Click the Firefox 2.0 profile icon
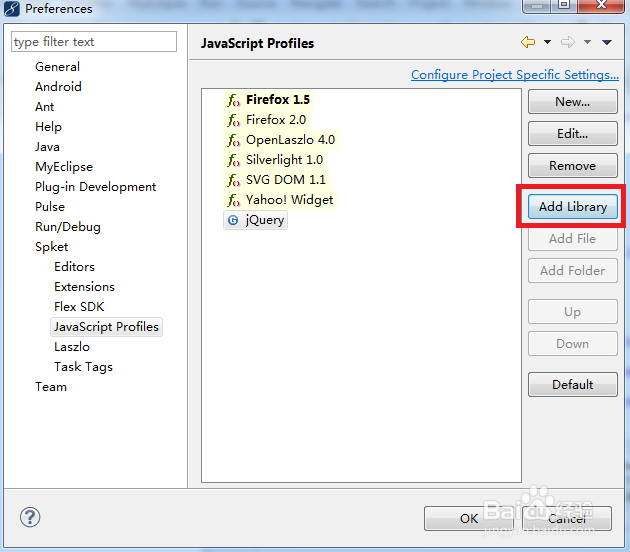 233,120
